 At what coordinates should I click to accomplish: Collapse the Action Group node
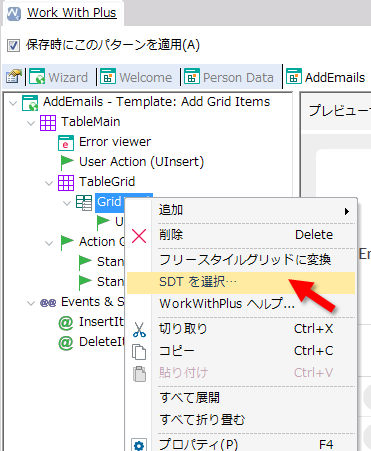click(49, 243)
